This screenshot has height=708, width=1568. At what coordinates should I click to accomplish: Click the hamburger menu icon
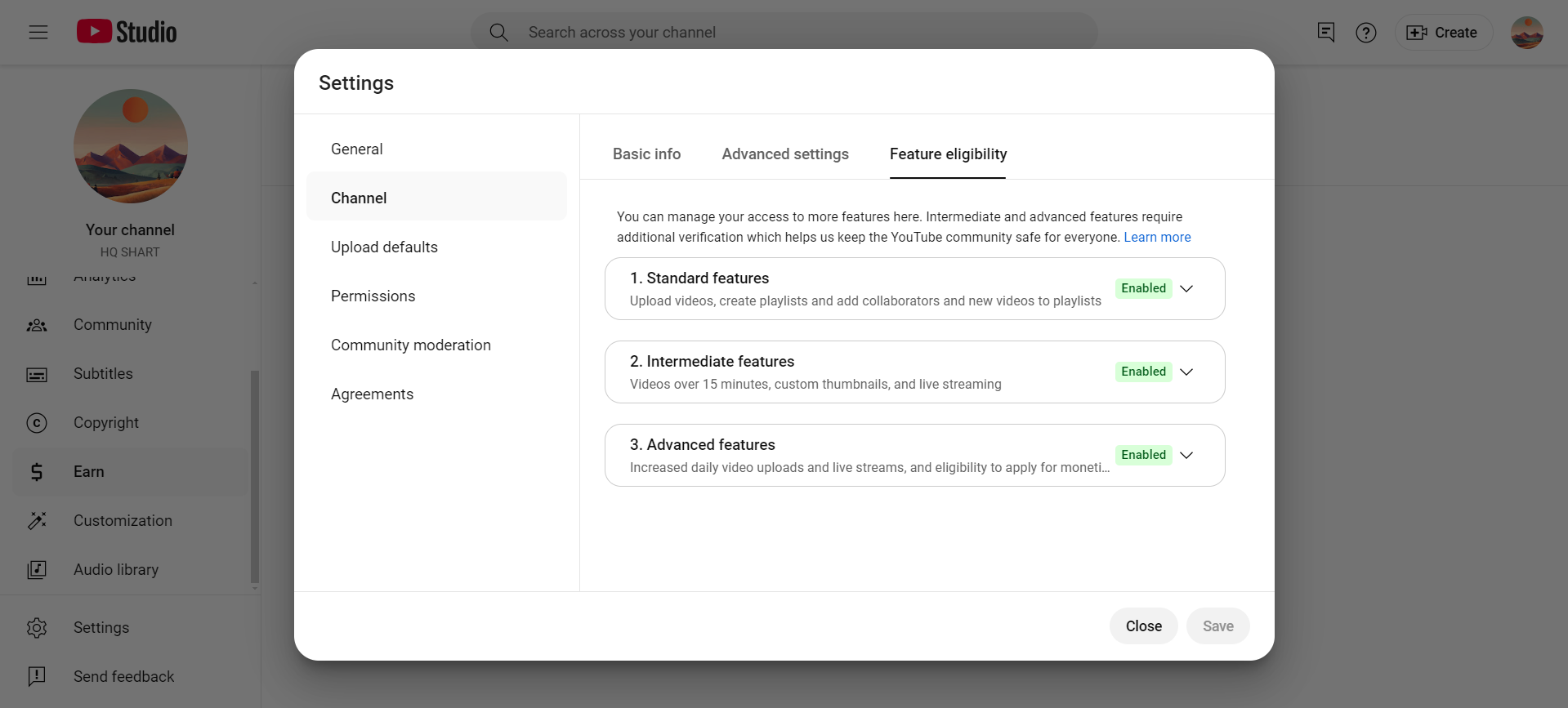tap(38, 33)
